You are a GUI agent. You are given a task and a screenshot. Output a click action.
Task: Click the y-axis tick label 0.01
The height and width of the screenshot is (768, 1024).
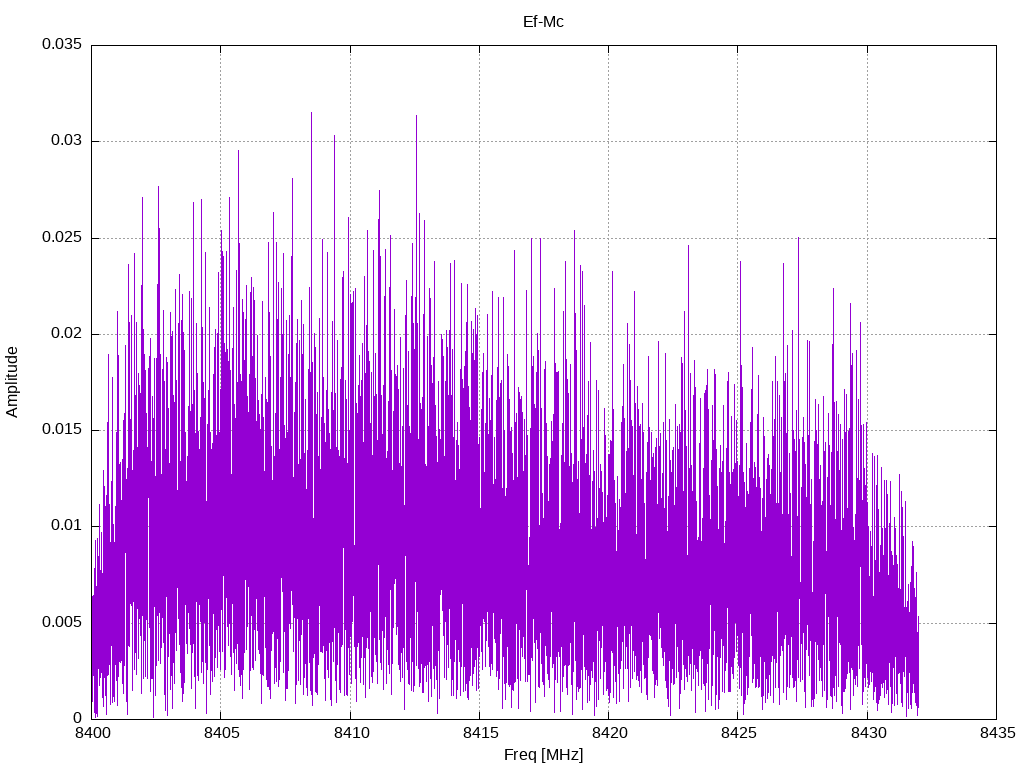pos(67,526)
